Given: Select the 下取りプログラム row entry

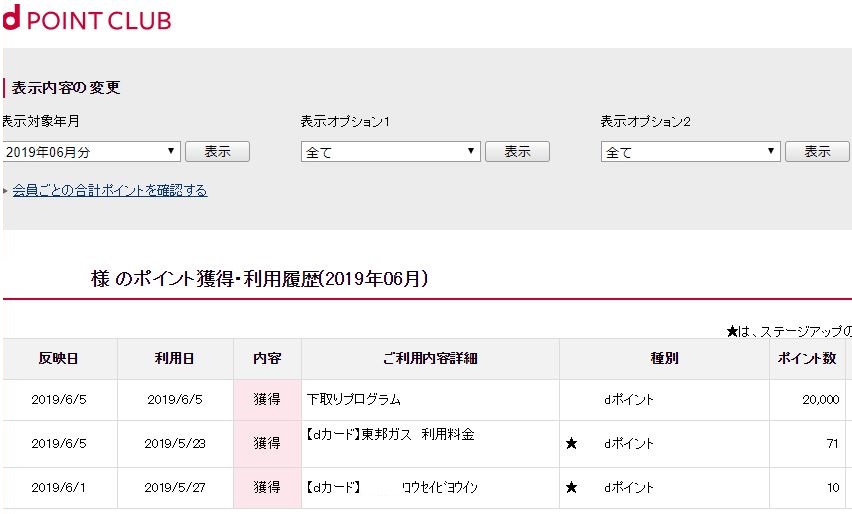Looking at the screenshot, I should coord(354,399).
